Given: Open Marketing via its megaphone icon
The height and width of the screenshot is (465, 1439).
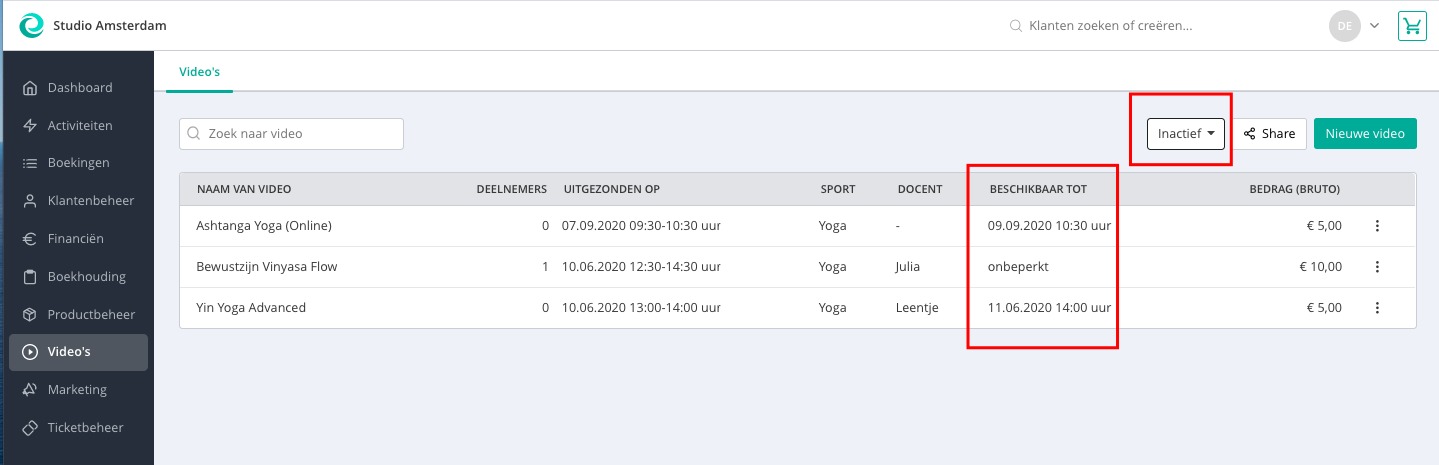Looking at the screenshot, I should click(30, 390).
